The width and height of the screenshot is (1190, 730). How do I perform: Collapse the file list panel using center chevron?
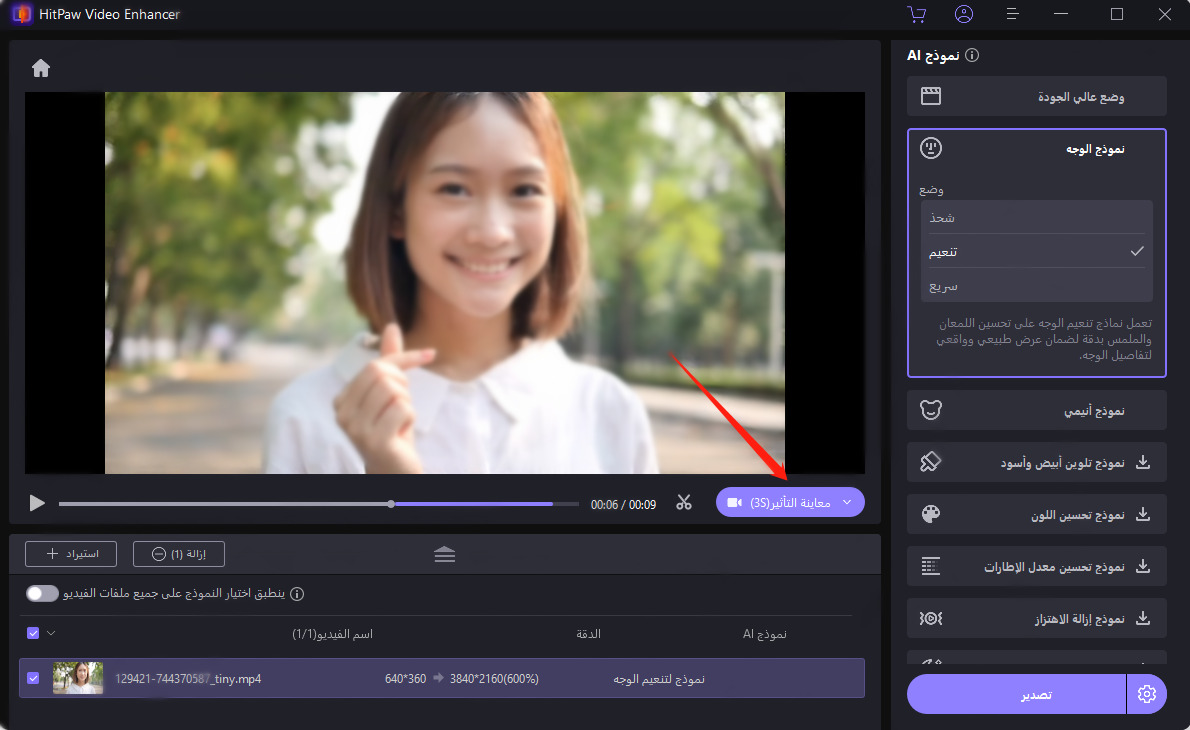point(444,553)
